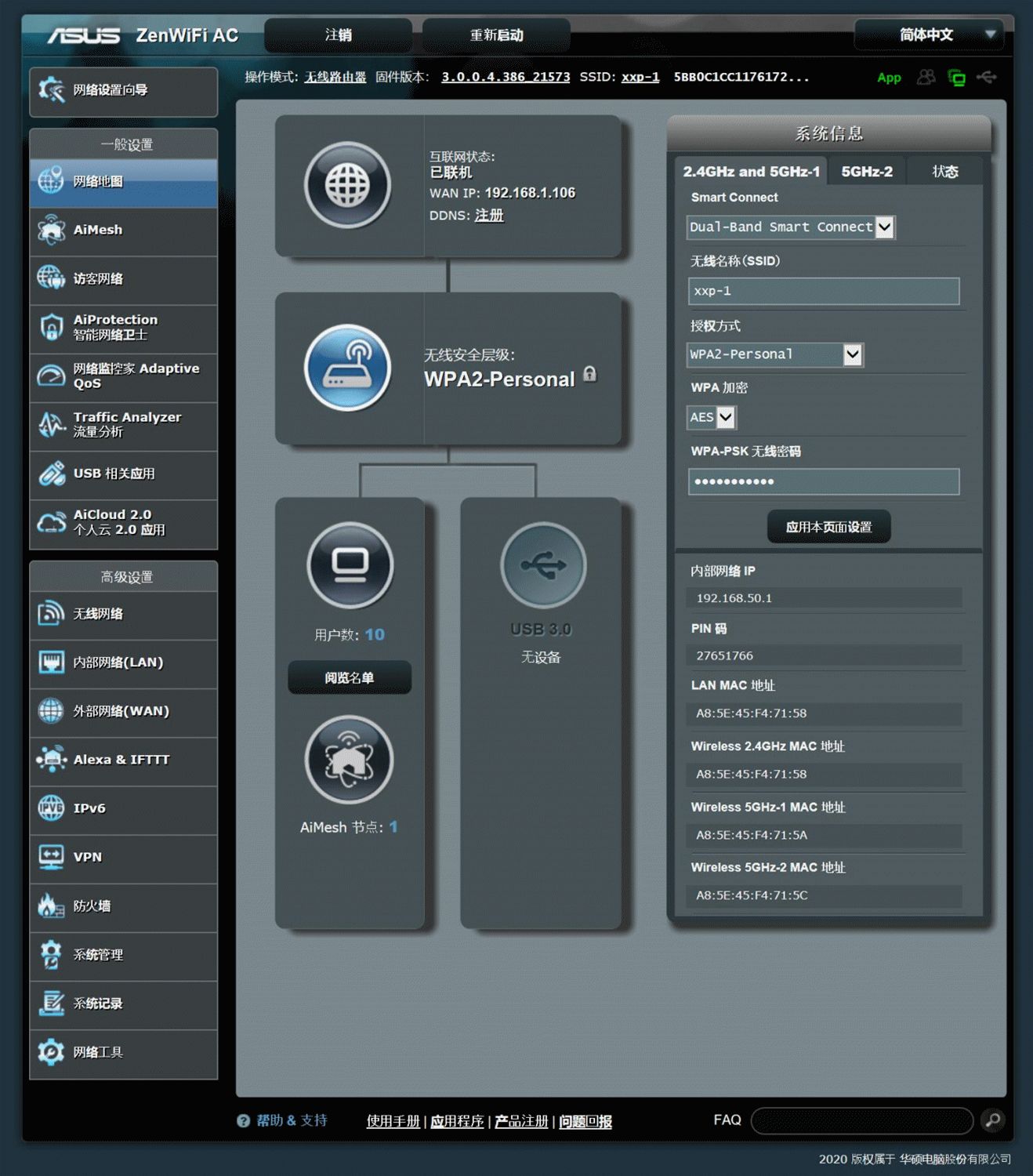
Task: Switch to the 状态 tab
Action: [x=945, y=172]
